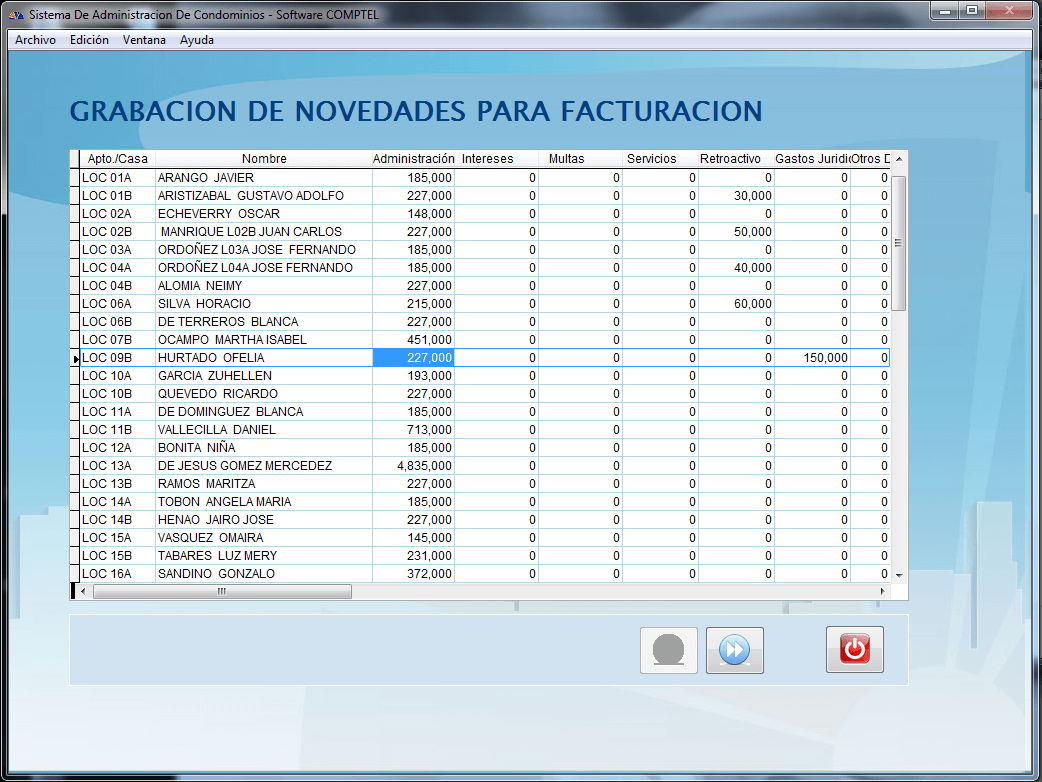Image resolution: width=1042 pixels, height=782 pixels.
Task: Click the horizontal scrollbar thumb
Action: (x=222, y=591)
